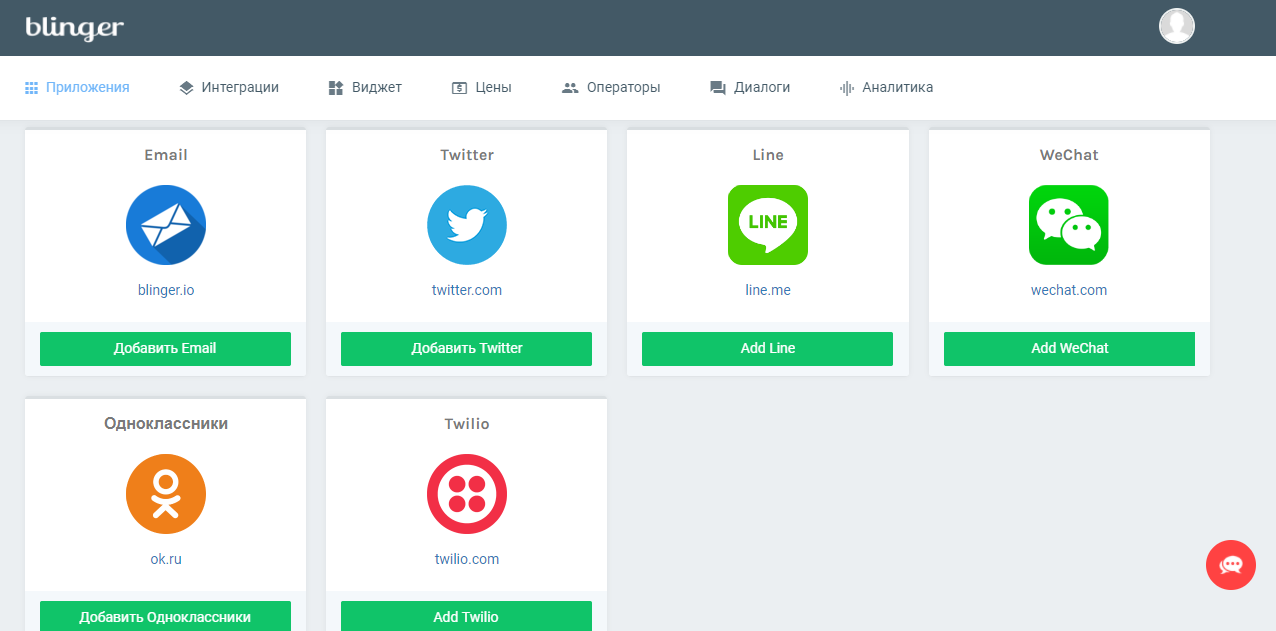The height and width of the screenshot is (631, 1276).
Task: Open the line.me link
Action: point(768,291)
